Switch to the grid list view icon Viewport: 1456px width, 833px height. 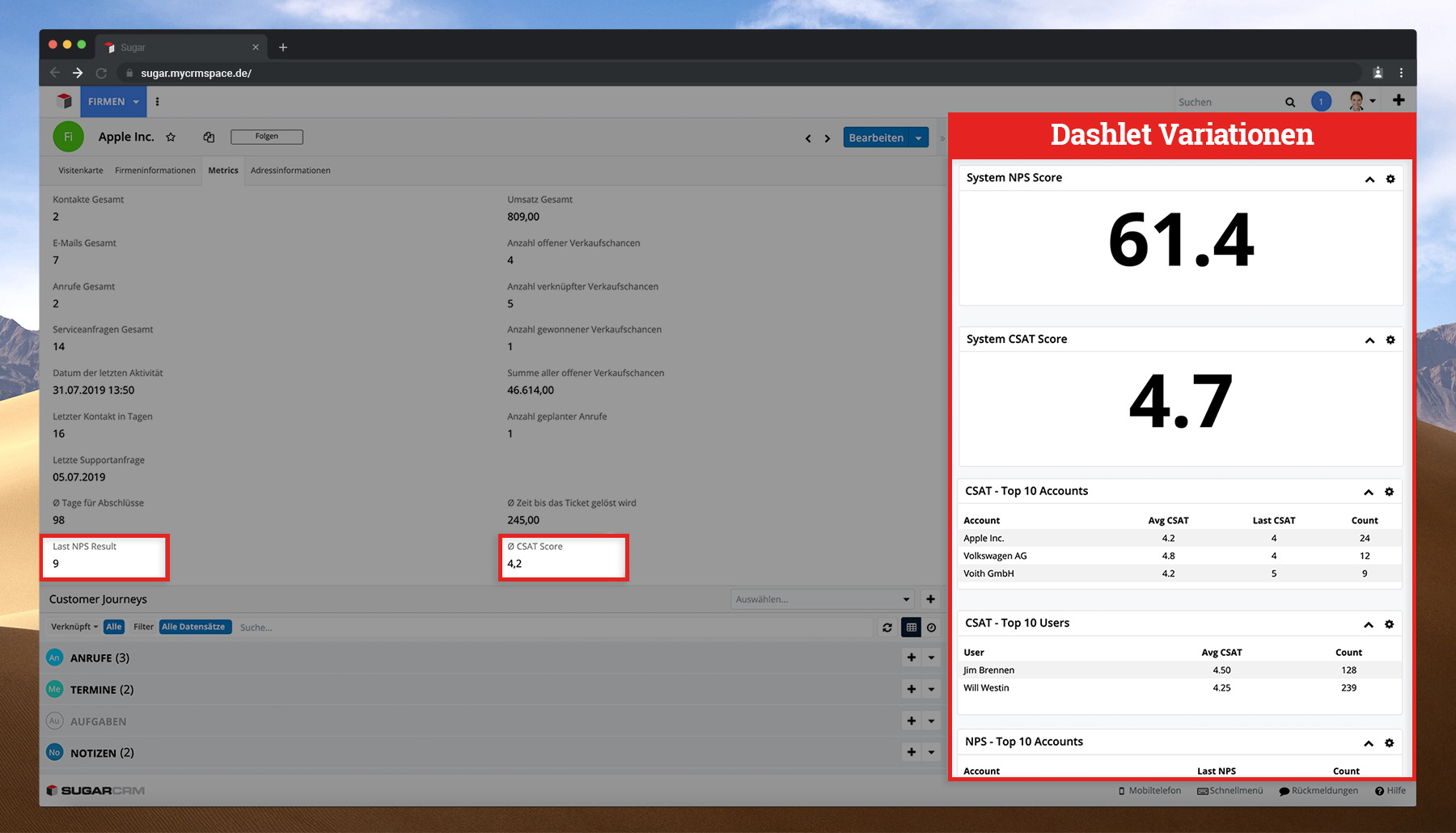912,628
